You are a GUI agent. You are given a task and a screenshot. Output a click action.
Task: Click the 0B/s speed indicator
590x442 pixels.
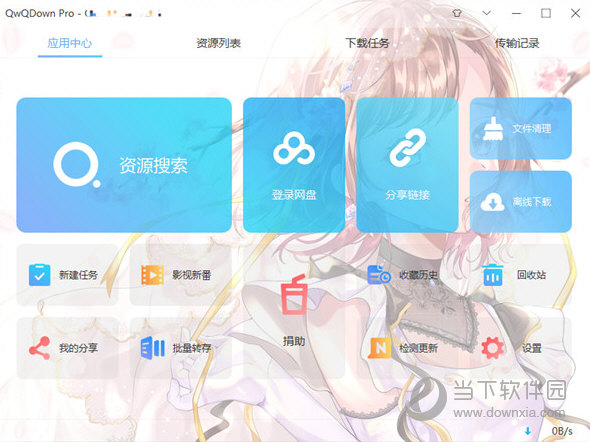click(562, 431)
